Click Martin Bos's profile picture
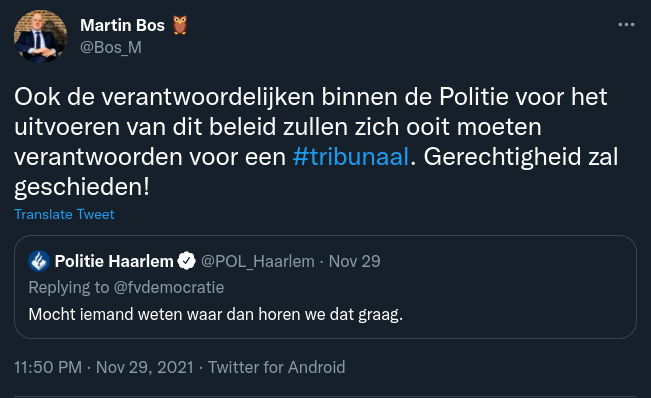Viewport: 651px width, 398px height. (x=40, y=37)
